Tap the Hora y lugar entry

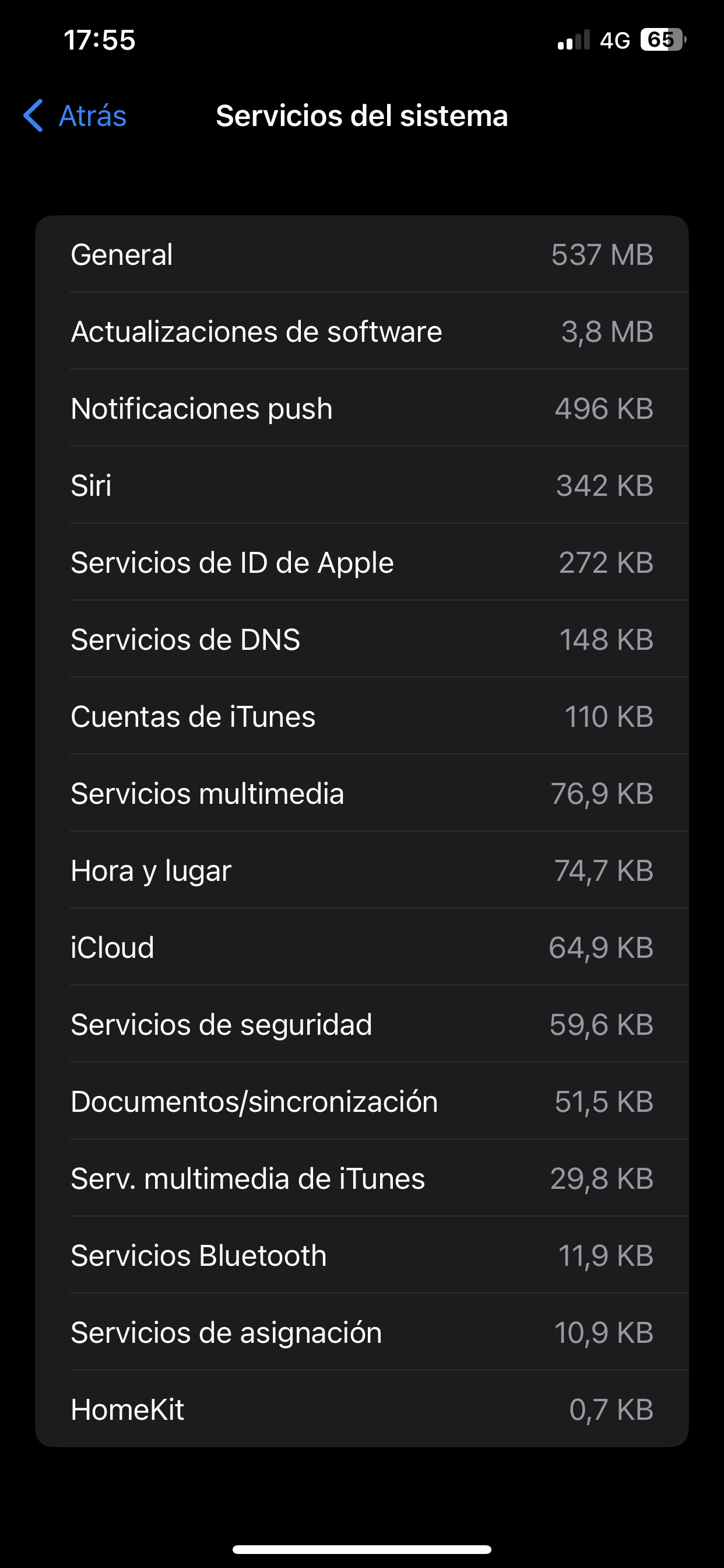pyautogui.click(x=361, y=870)
